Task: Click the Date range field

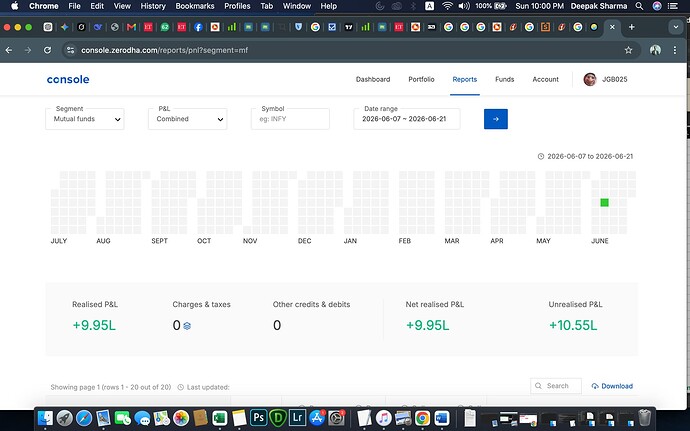Action: click(x=407, y=119)
